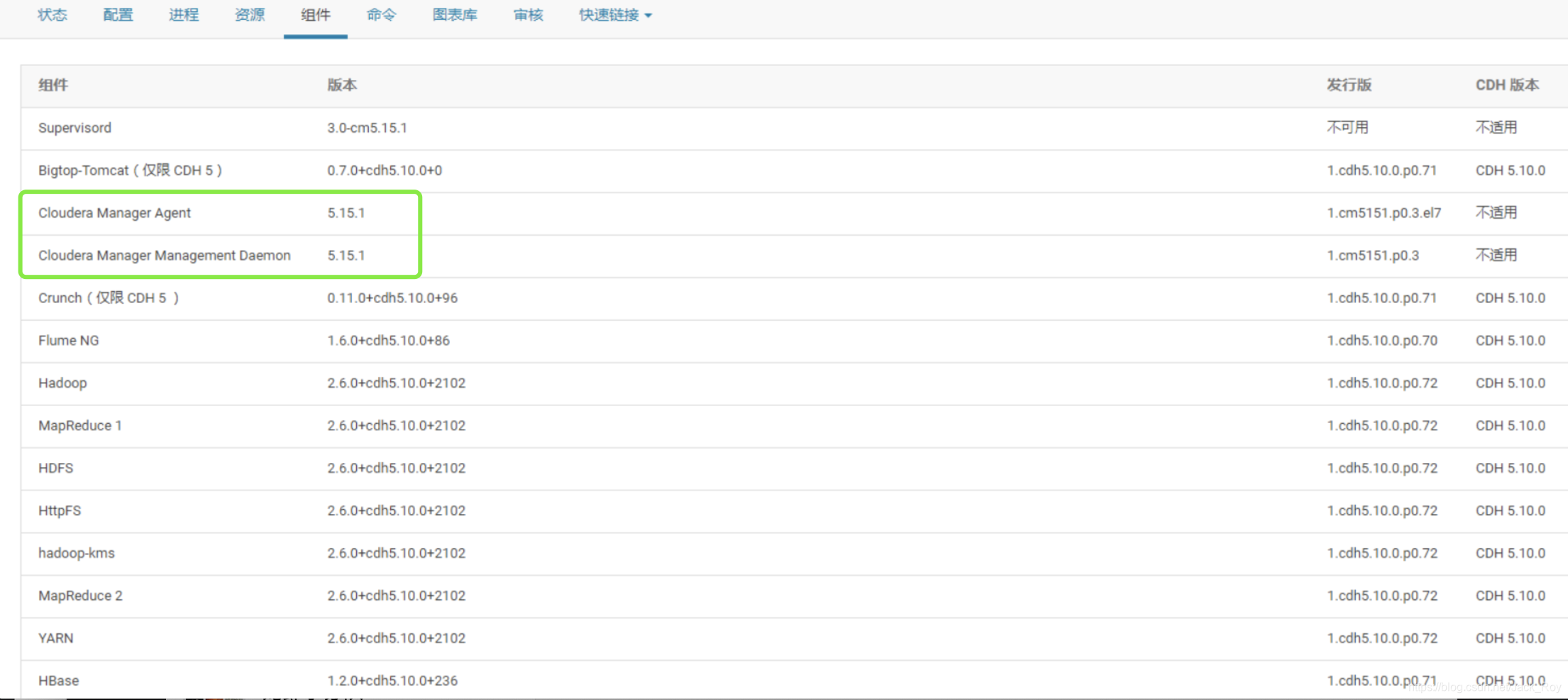
Task: Click Cloudera Manager Agent CDH version 不适用
Action: tap(1496, 213)
